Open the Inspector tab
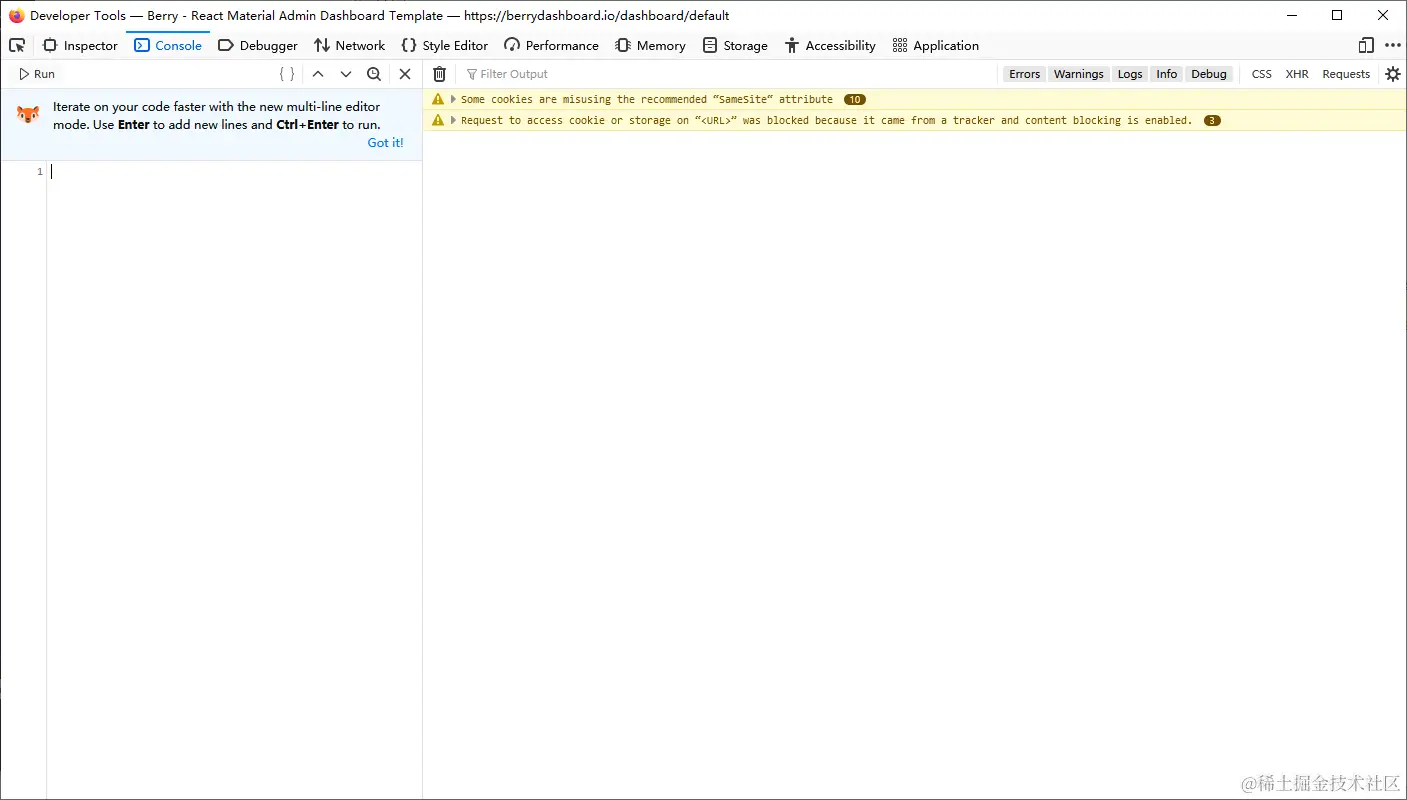1407x800 pixels. coord(80,45)
